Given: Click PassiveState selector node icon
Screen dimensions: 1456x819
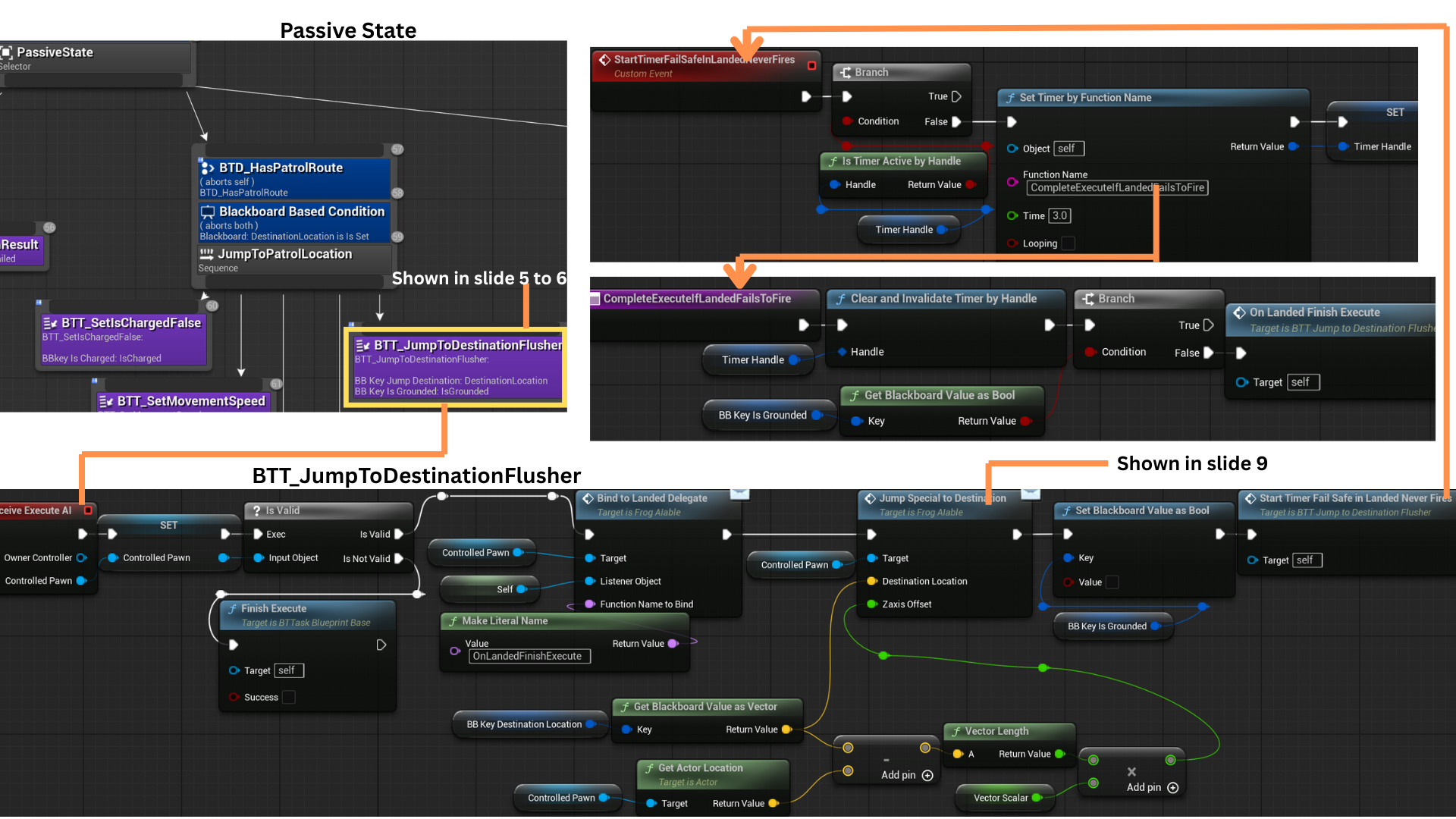Looking at the screenshot, I should point(7,52).
